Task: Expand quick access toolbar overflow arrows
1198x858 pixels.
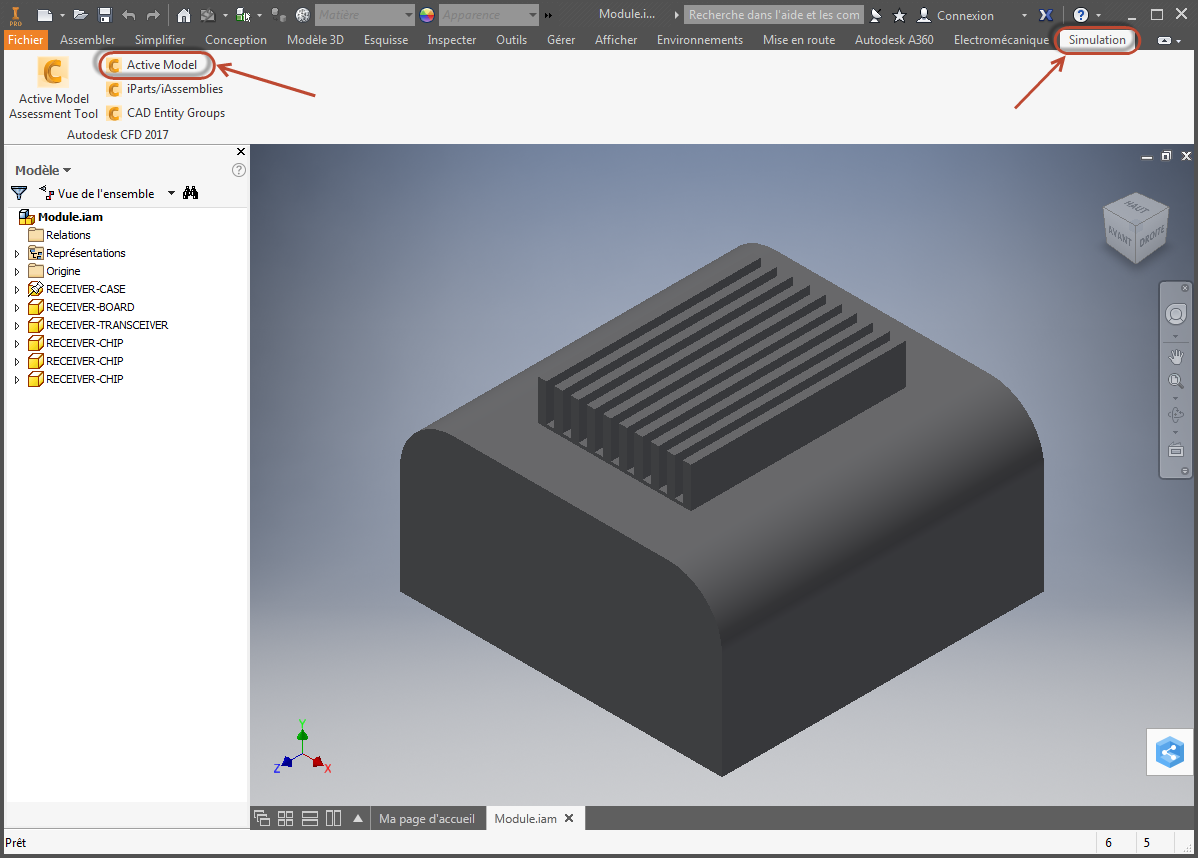Action: click(548, 15)
